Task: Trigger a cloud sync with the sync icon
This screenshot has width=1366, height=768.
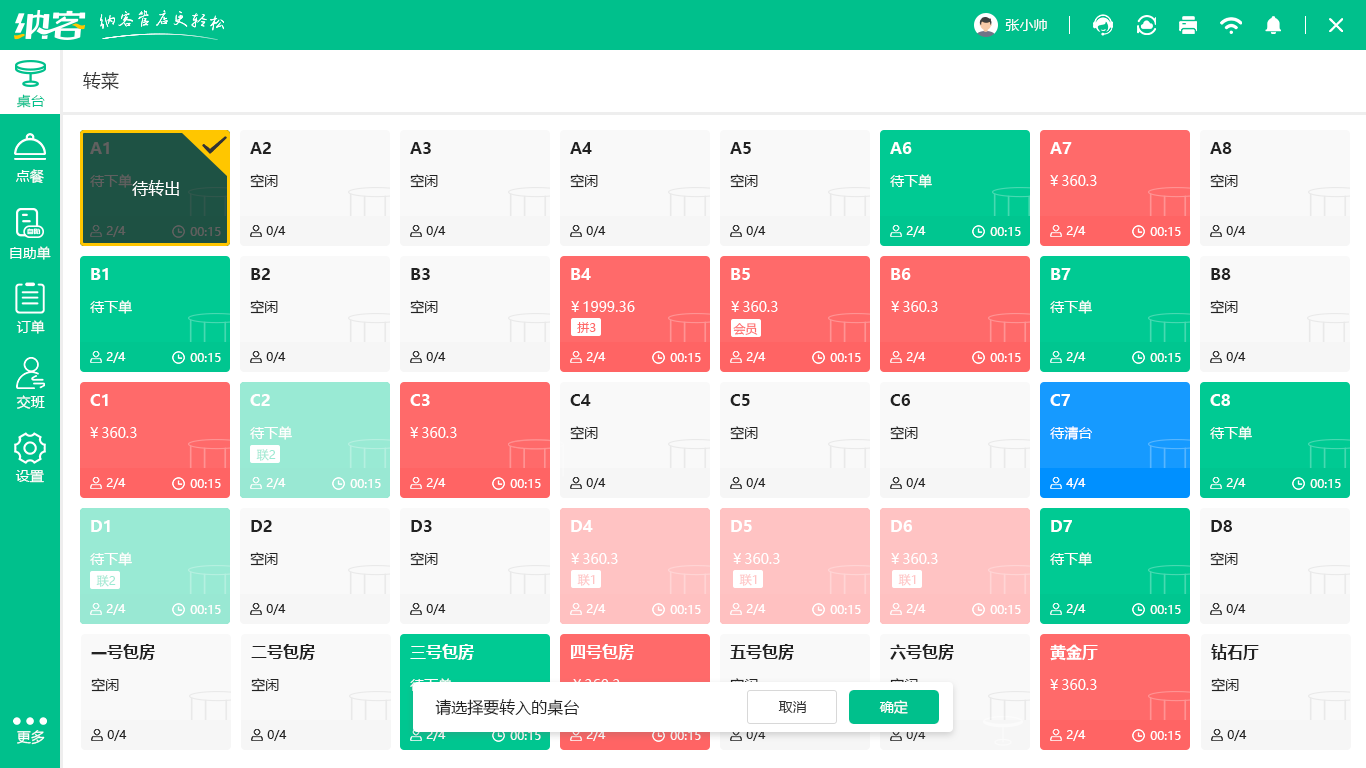Action: tap(1145, 25)
